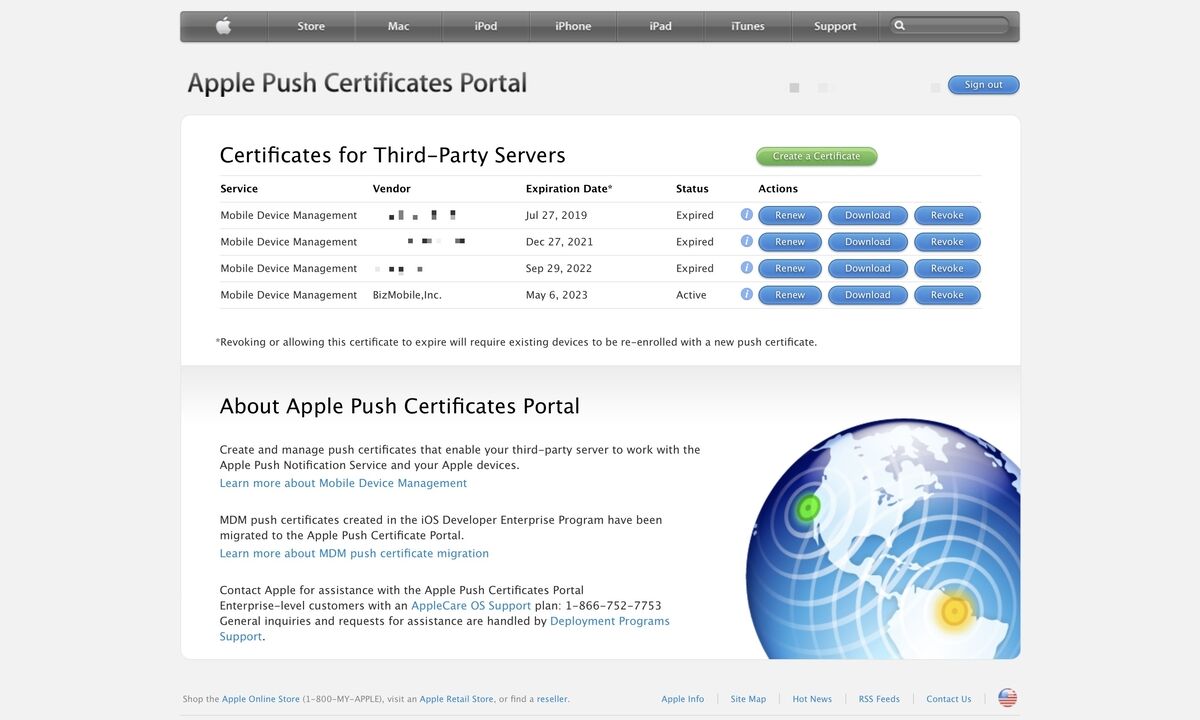Open the Mac tab
Screen dimensions: 1200x720
click(399, 26)
